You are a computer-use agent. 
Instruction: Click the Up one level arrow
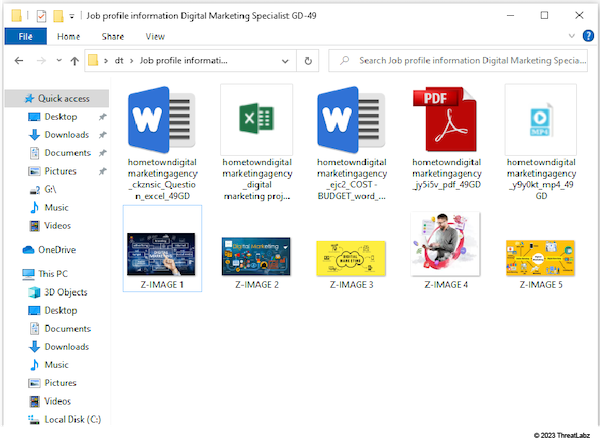[x=75, y=61]
